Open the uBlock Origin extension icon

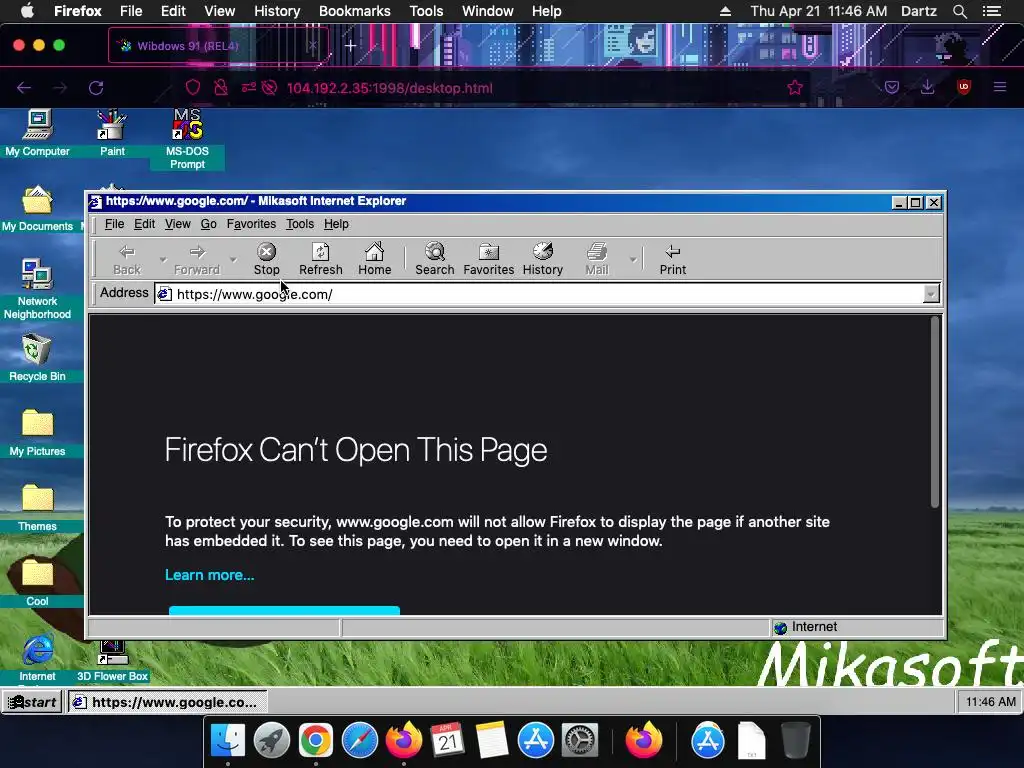coord(964,87)
